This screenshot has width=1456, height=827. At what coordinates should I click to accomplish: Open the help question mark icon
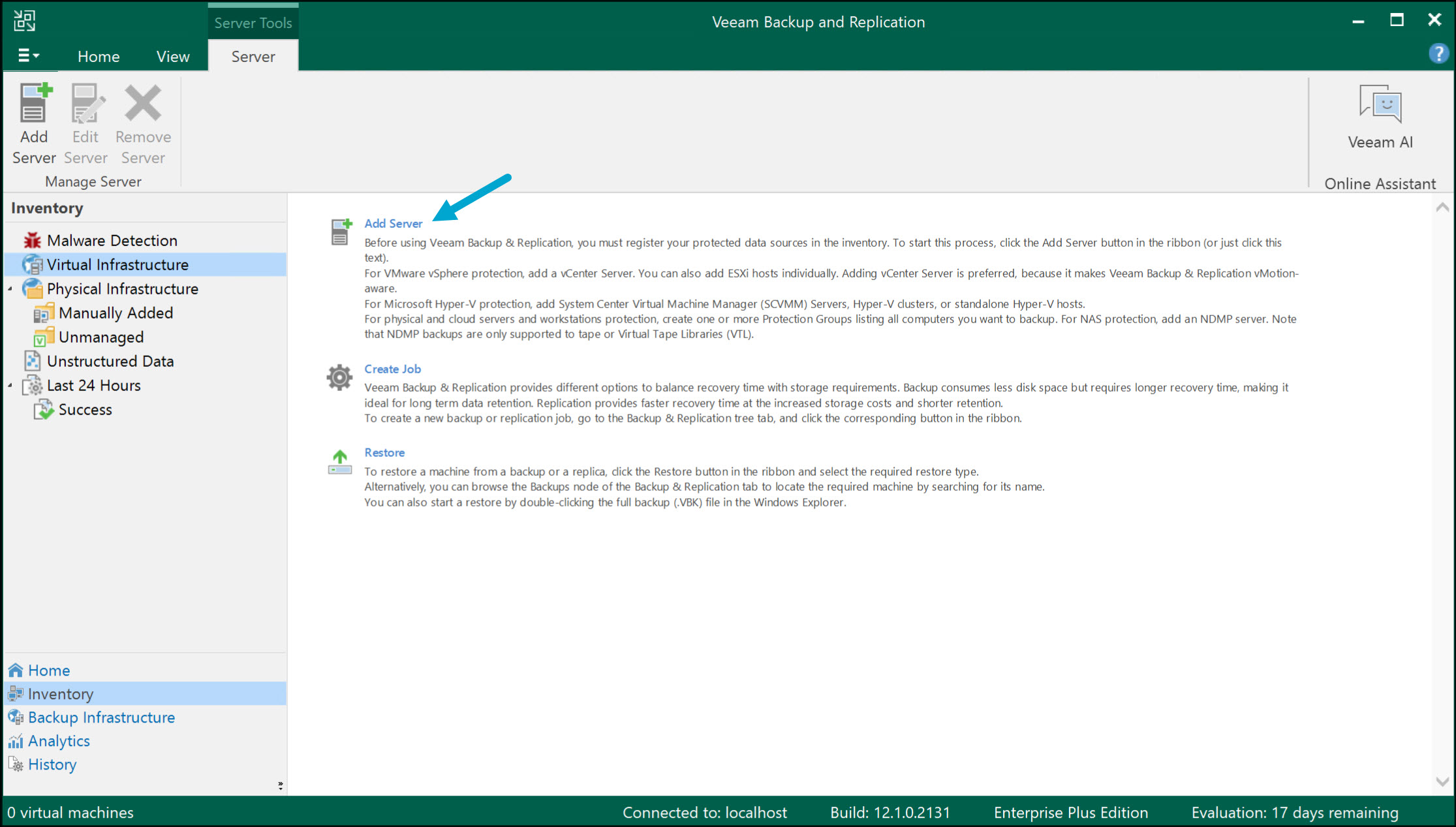pos(1438,54)
